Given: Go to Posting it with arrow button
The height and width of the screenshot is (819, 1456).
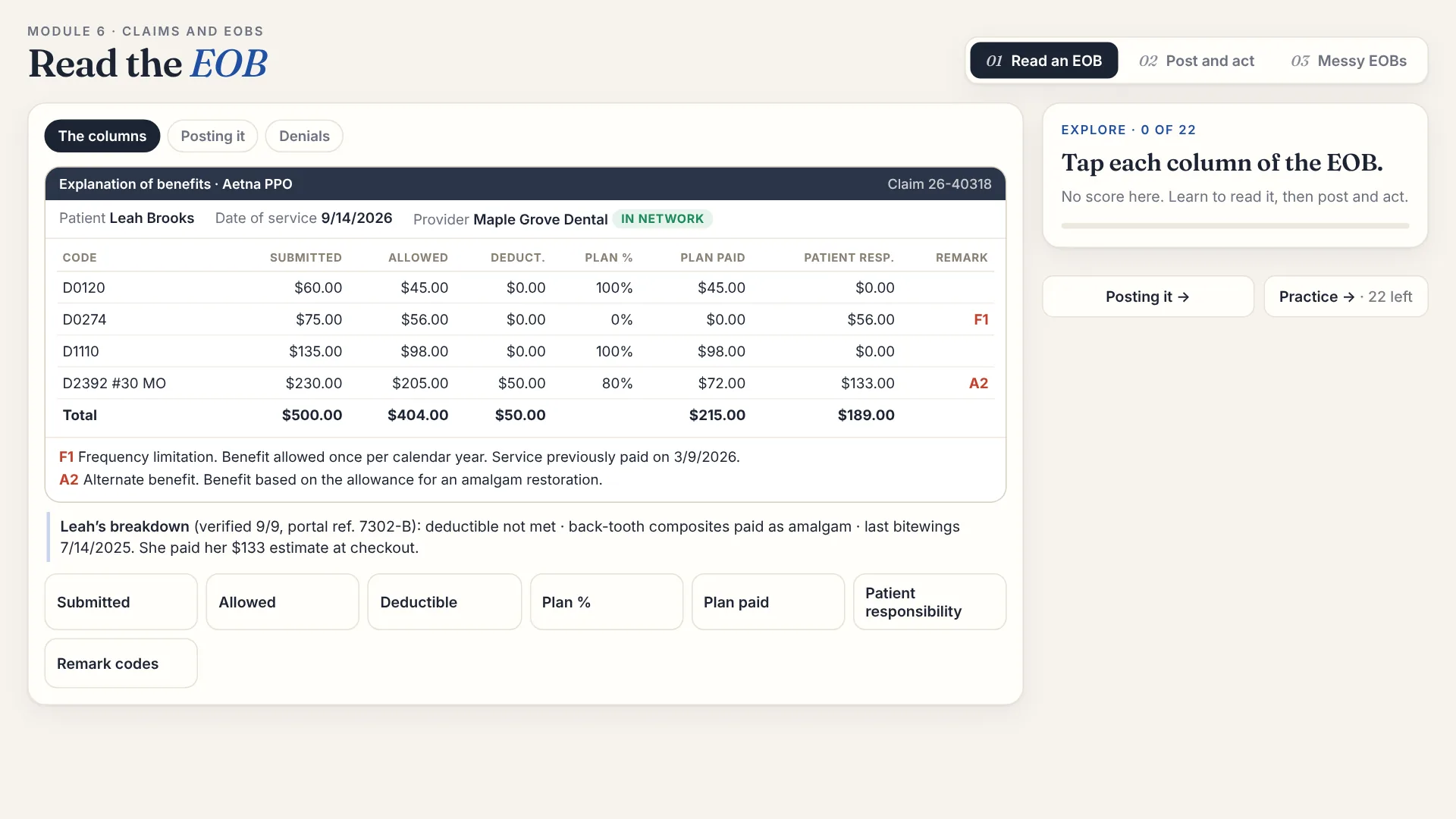Looking at the screenshot, I should tap(1148, 297).
